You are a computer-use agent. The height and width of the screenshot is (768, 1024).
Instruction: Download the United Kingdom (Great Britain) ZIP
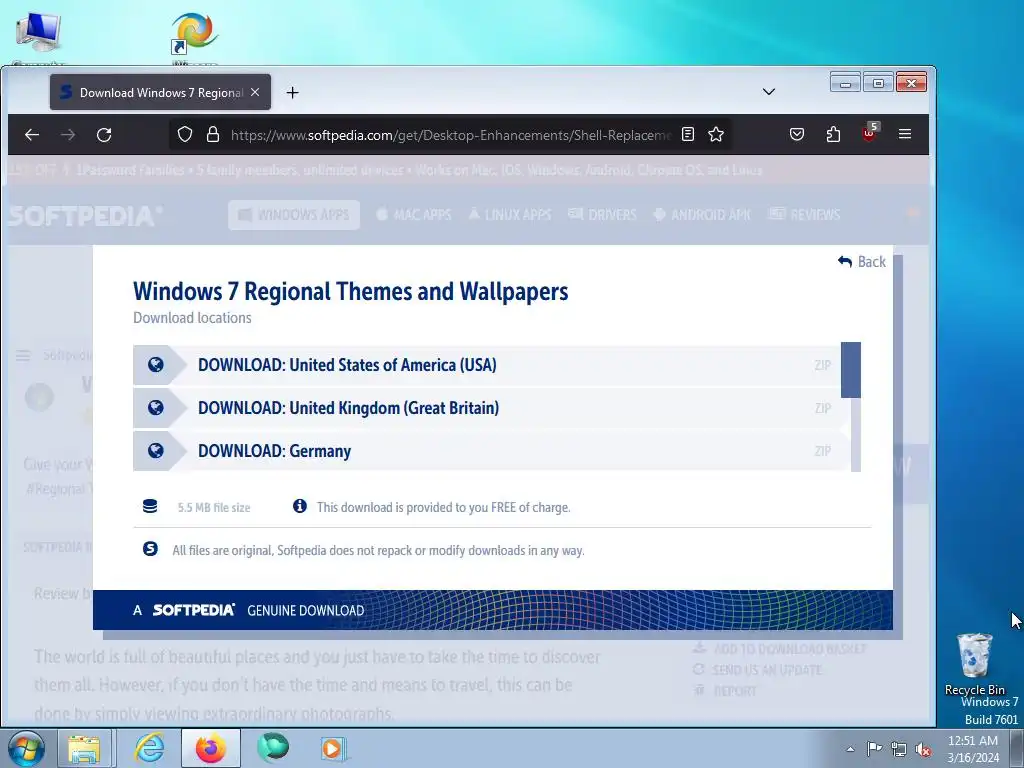(487, 408)
